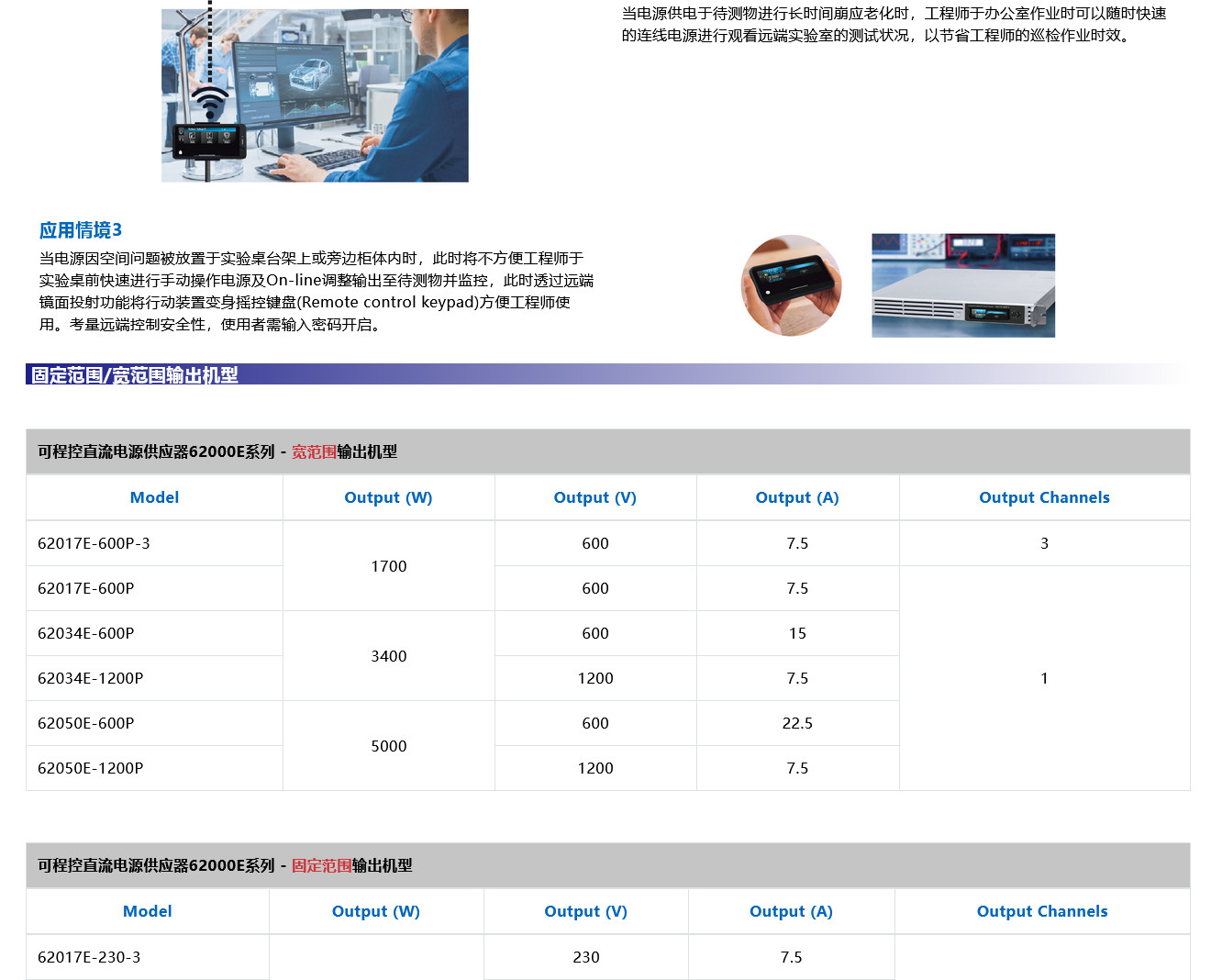
Task: Click the 宽范围输出机型 table title bar
Action: (607, 451)
